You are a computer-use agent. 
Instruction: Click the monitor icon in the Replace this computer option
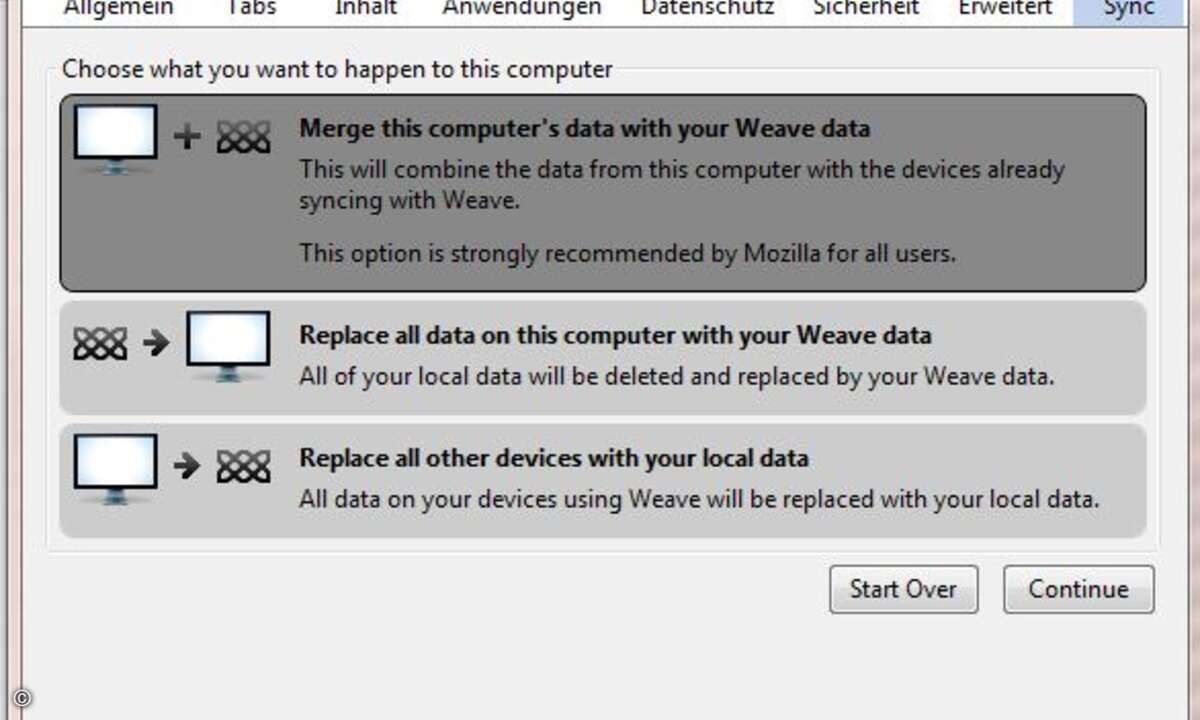pyautogui.click(x=228, y=346)
